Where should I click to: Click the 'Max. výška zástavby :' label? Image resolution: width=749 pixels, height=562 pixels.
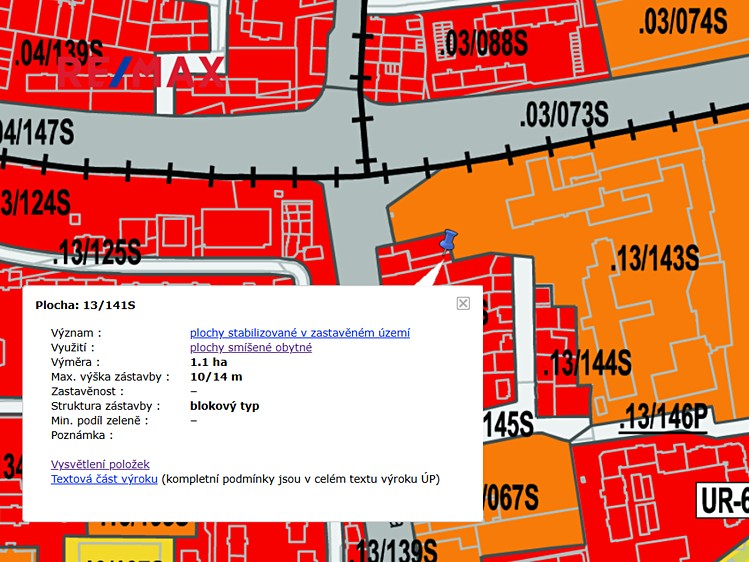pyautogui.click(x=110, y=377)
